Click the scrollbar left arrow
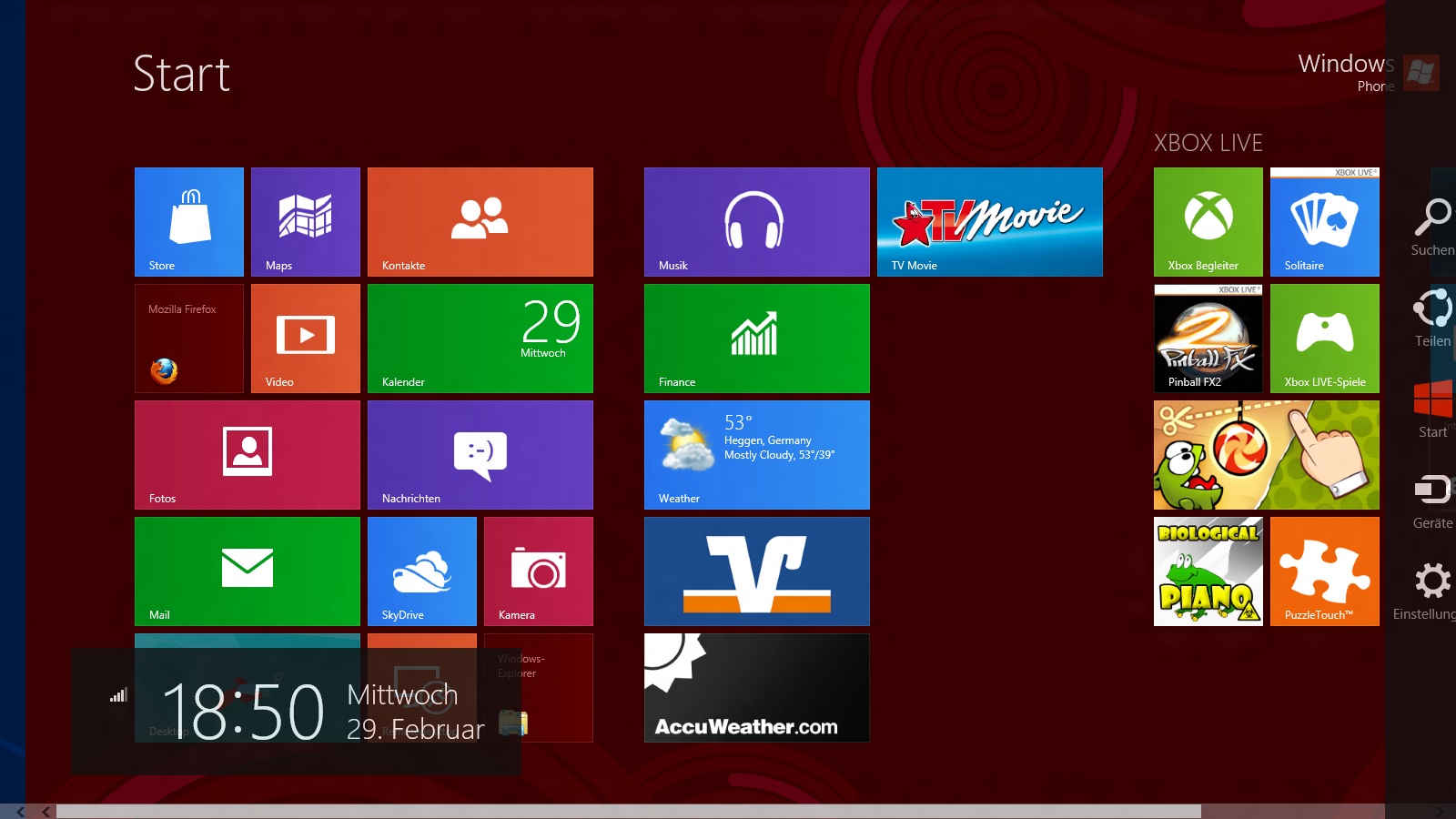 45,811
